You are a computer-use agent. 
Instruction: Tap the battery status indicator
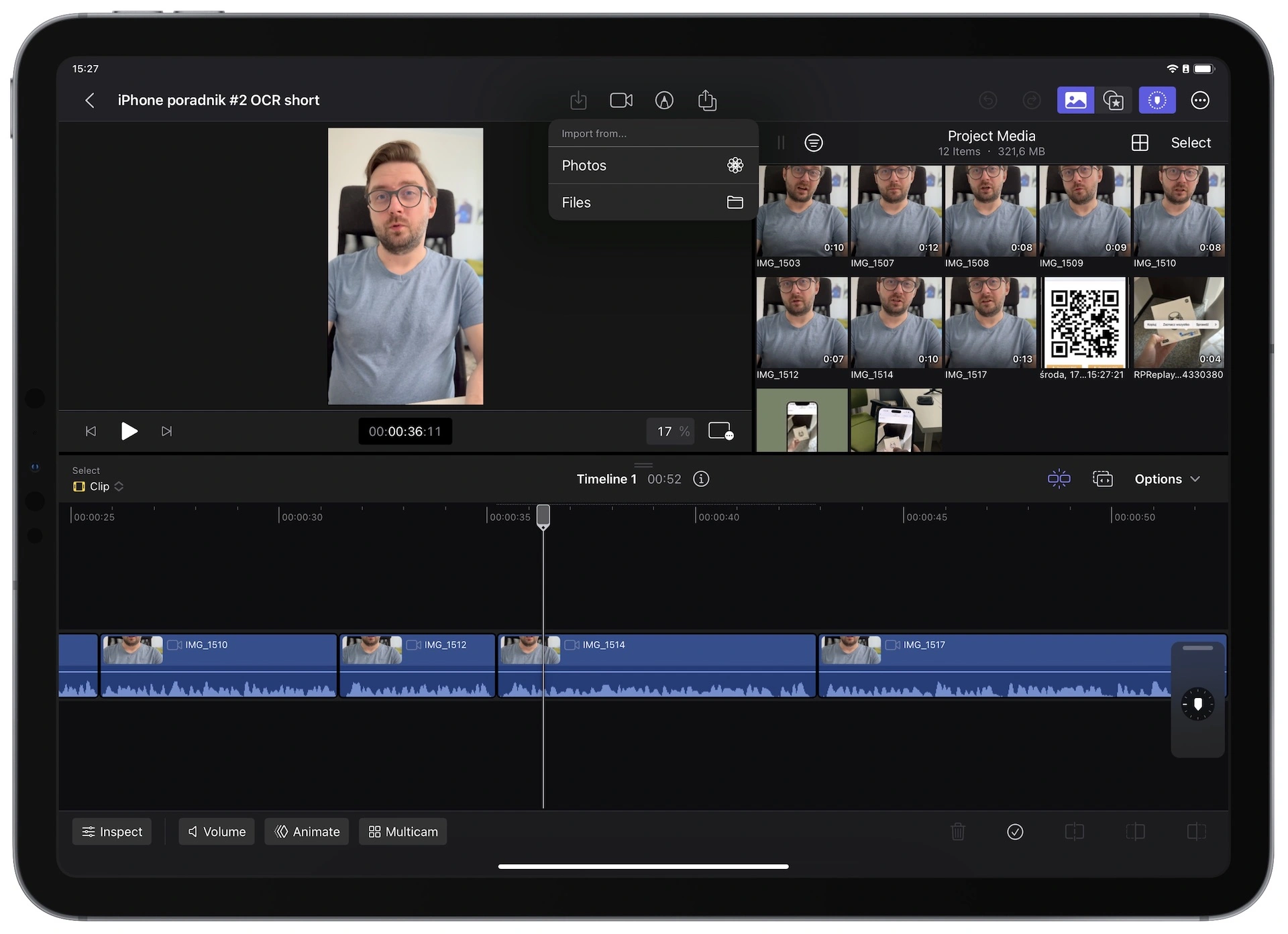pos(1204,68)
